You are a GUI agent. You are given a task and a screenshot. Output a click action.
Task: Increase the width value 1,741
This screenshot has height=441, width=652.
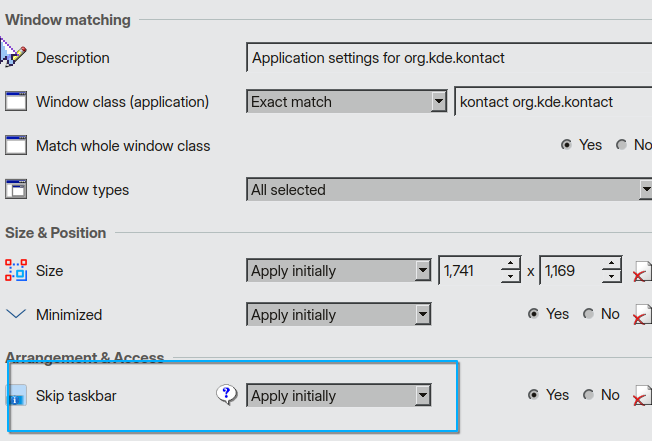pos(510,264)
